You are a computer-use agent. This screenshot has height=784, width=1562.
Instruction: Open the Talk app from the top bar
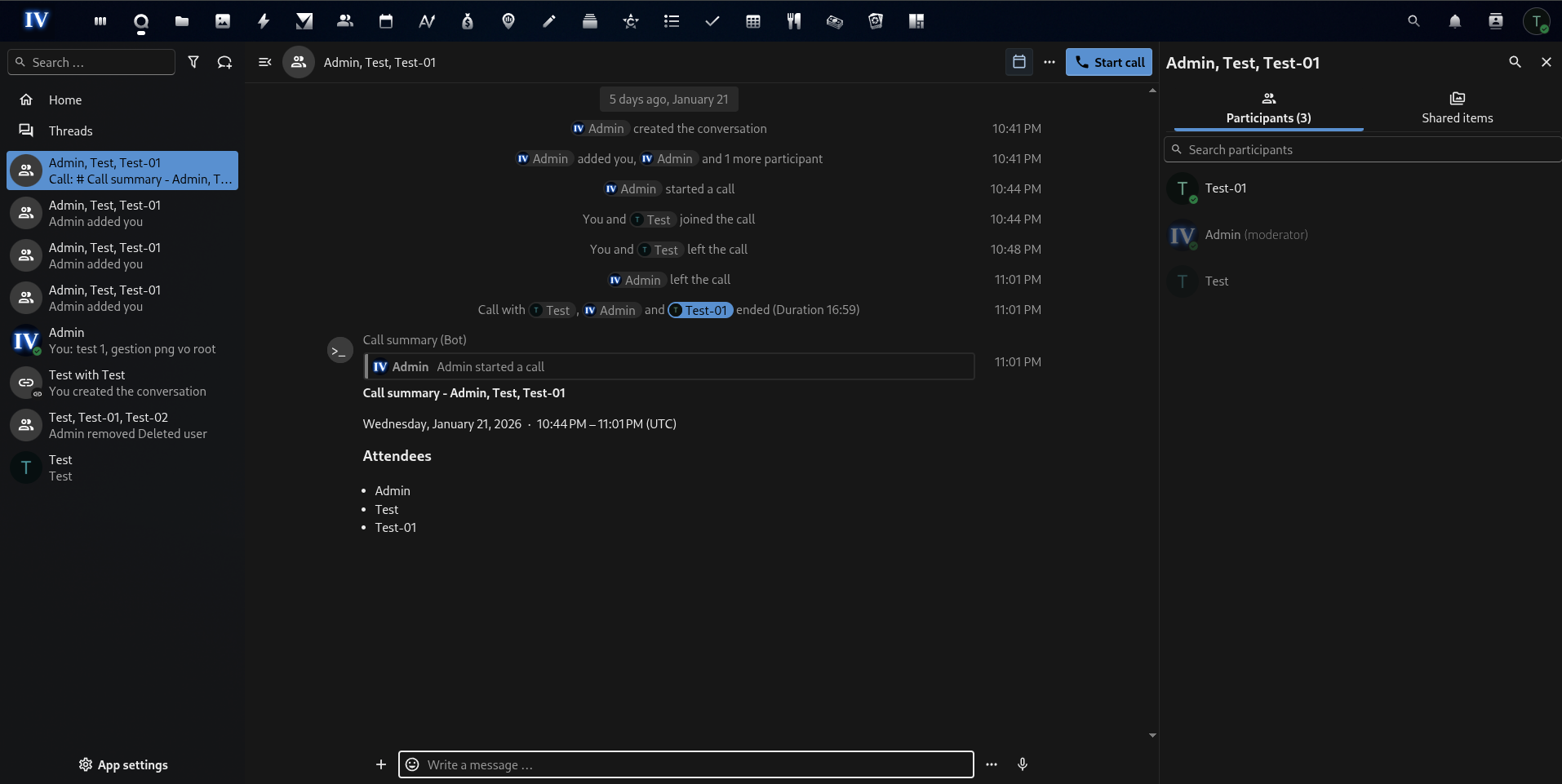pyautogui.click(x=140, y=20)
